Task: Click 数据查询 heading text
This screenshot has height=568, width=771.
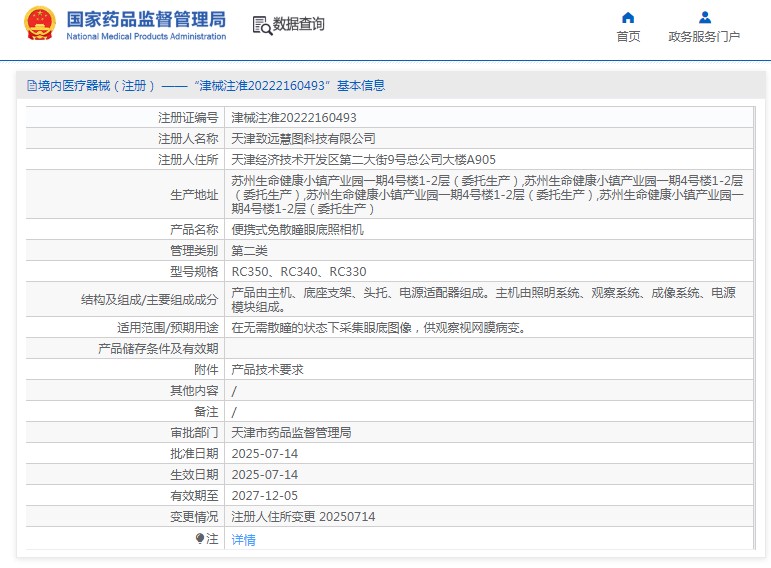Action: click(x=298, y=24)
